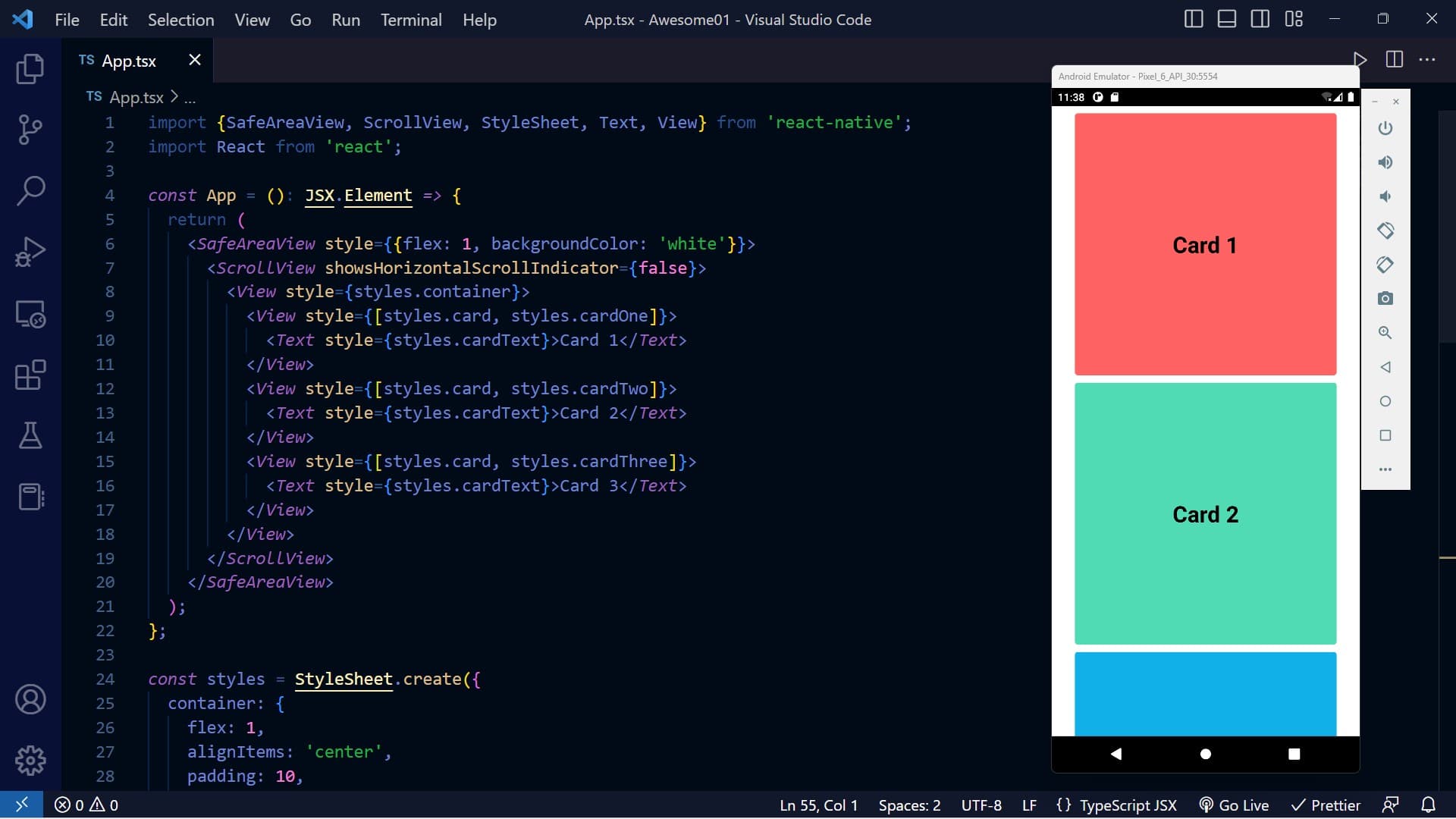Toggle the primary sidebar layout button

(x=1193, y=19)
